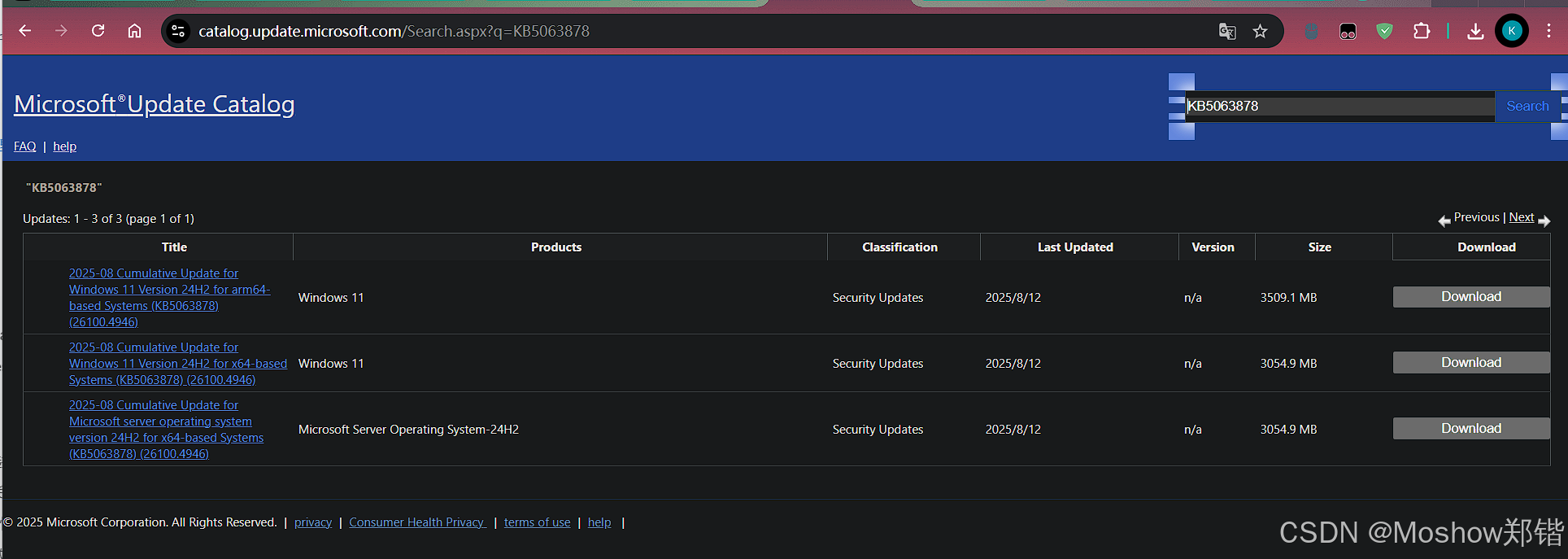Click the Next page arrow icon
The image size is (1568, 559).
pos(1544,221)
